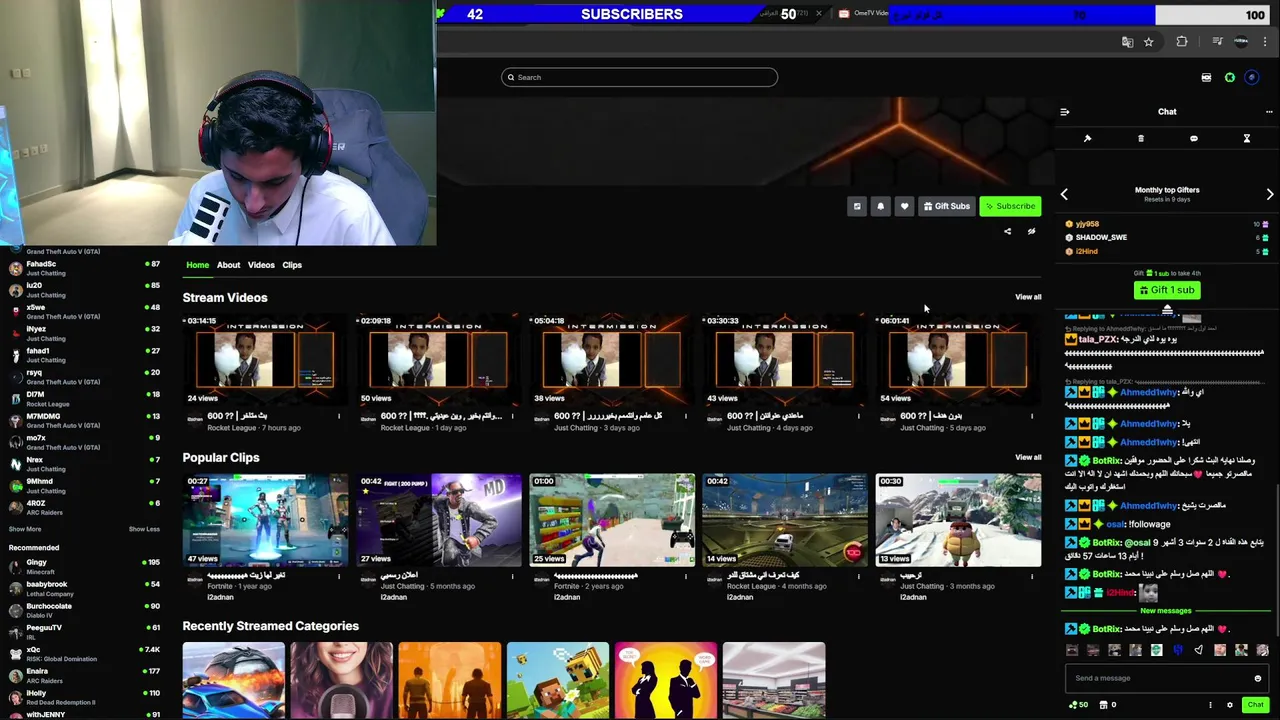Image resolution: width=1280 pixels, height=720 pixels.
Task: Switch to the Clips tab
Action: (292, 265)
